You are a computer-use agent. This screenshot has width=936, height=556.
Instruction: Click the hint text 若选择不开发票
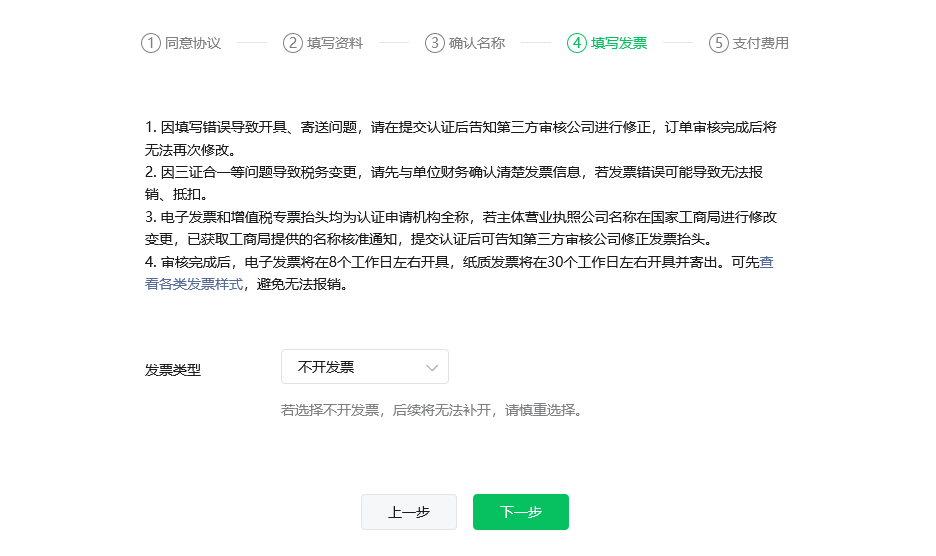431,410
